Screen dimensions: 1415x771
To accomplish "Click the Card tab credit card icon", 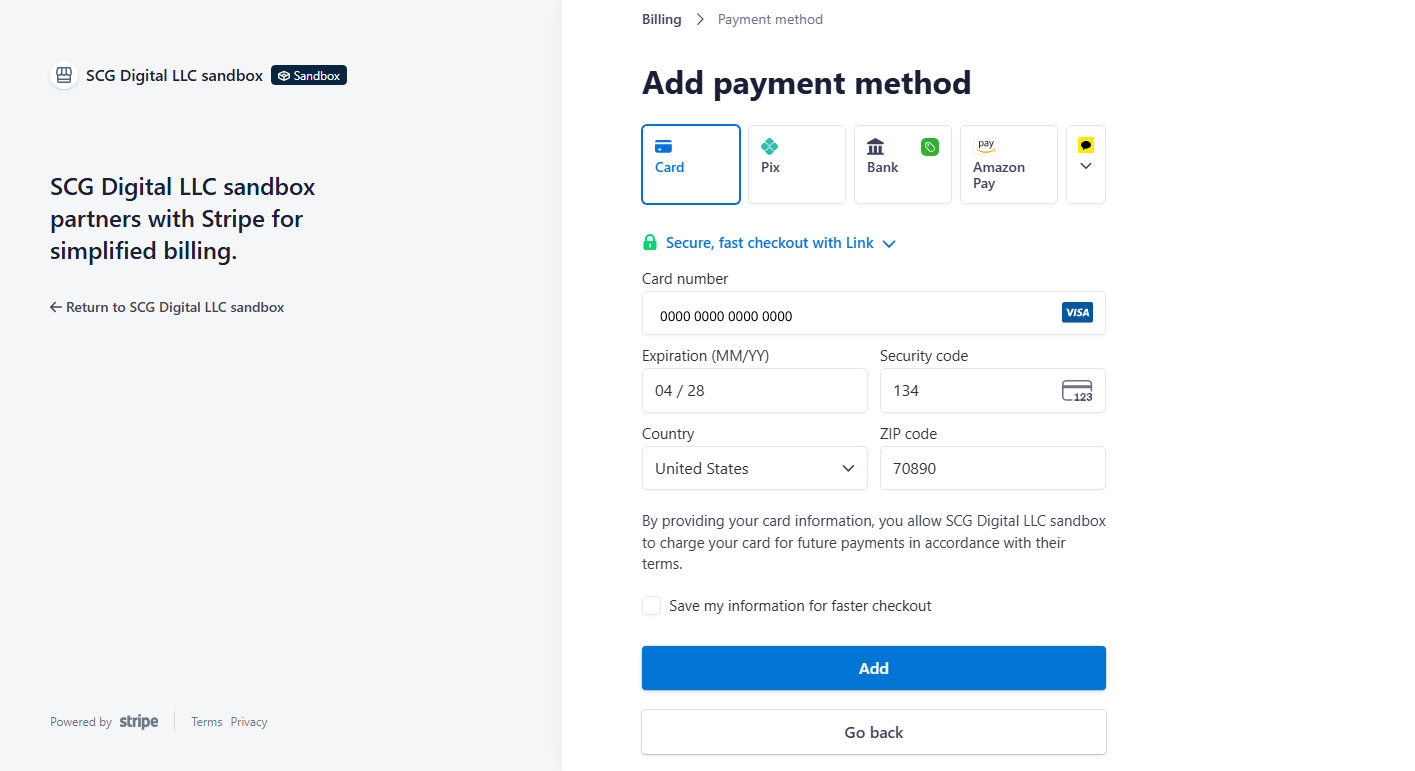I will tap(663, 147).
